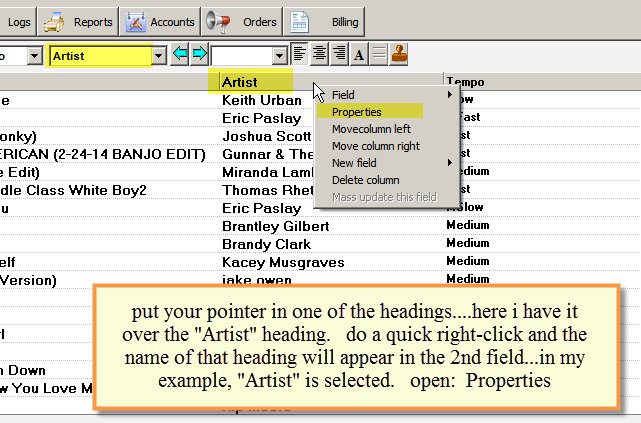Open the font 'A' tool

359,54
